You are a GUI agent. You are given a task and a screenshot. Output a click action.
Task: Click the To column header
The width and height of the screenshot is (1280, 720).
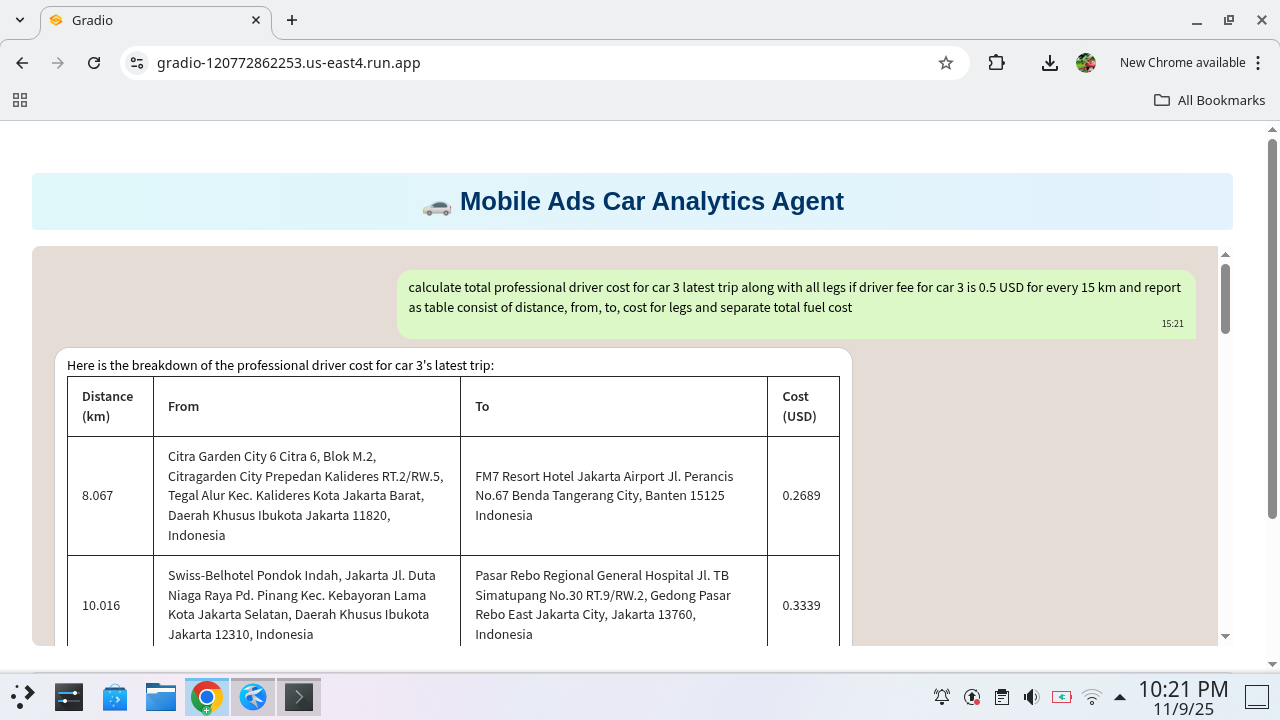click(614, 406)
